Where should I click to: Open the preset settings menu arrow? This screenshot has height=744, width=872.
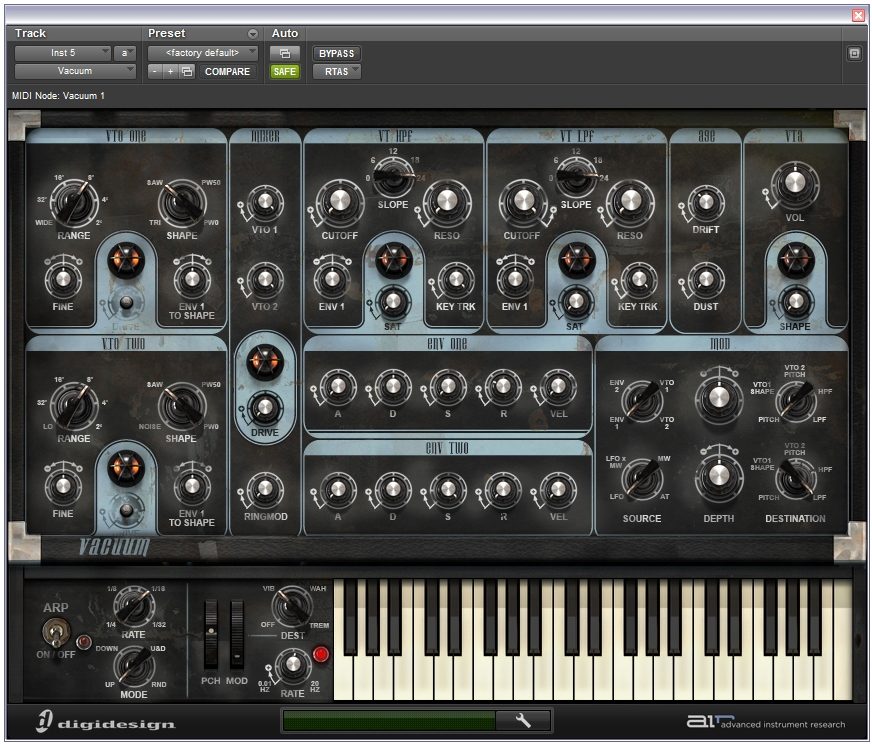[x=253, y=34]
